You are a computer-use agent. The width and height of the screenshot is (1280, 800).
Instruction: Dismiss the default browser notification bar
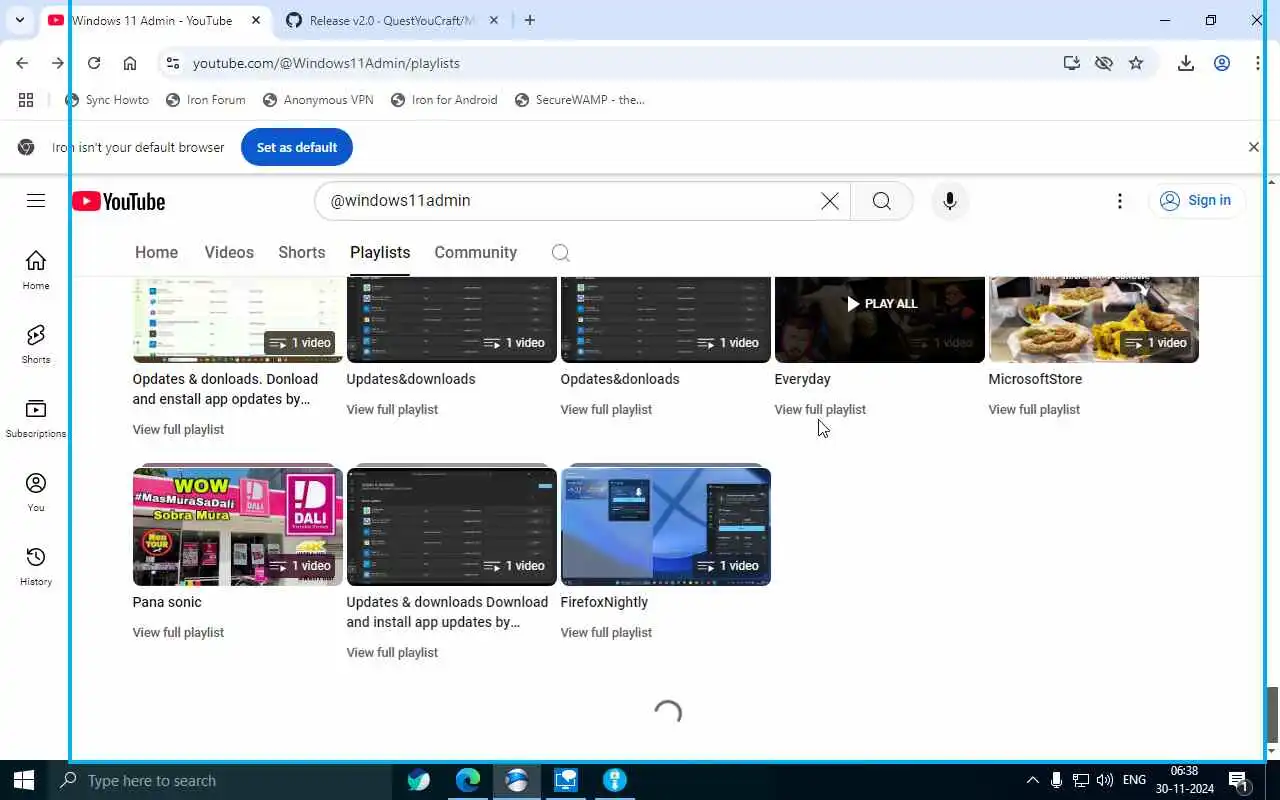point(1254,147)
